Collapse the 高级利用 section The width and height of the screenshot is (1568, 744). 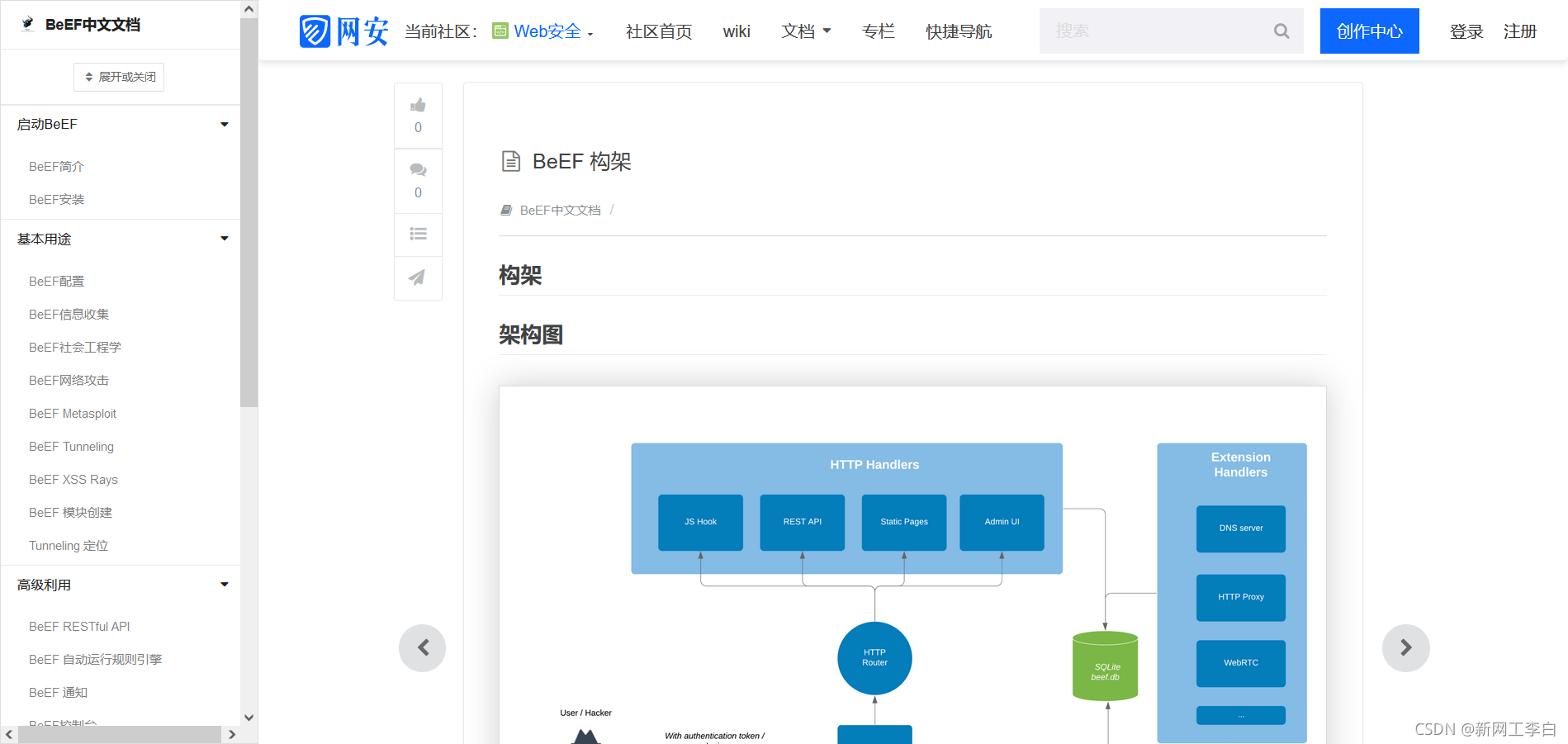tap(224, 585)
